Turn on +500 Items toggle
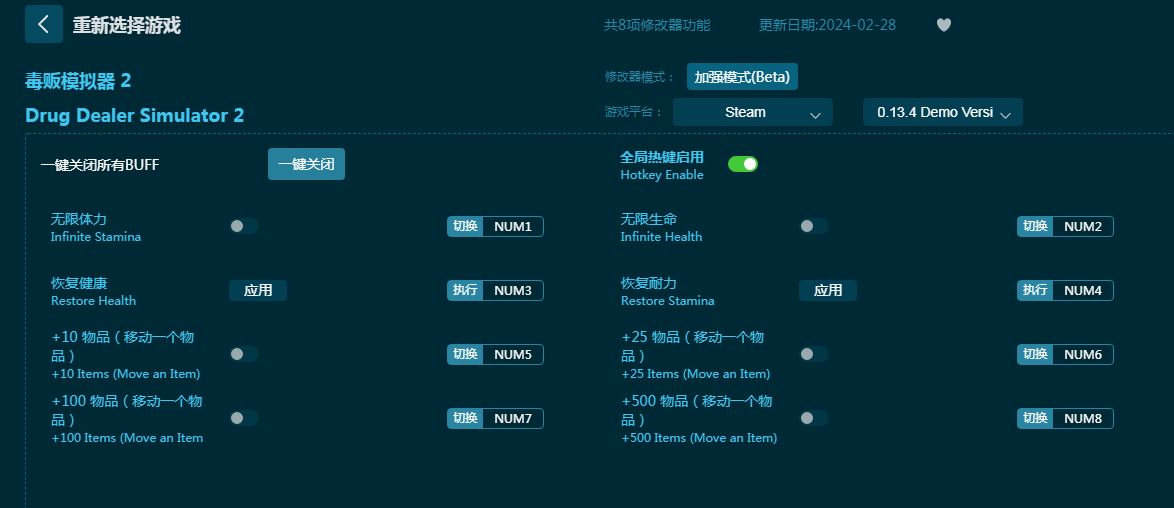 pyautogui.click(x=813, y=418)
